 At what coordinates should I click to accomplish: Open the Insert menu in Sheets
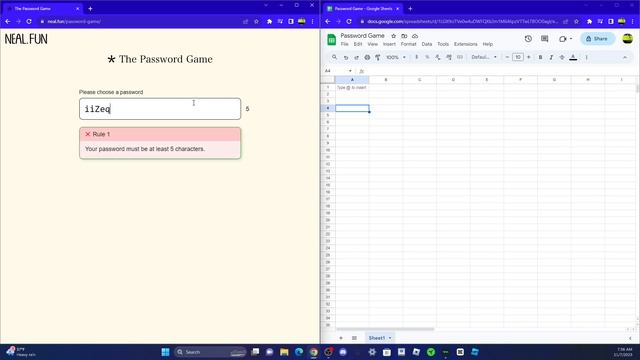tap(389, 44)
